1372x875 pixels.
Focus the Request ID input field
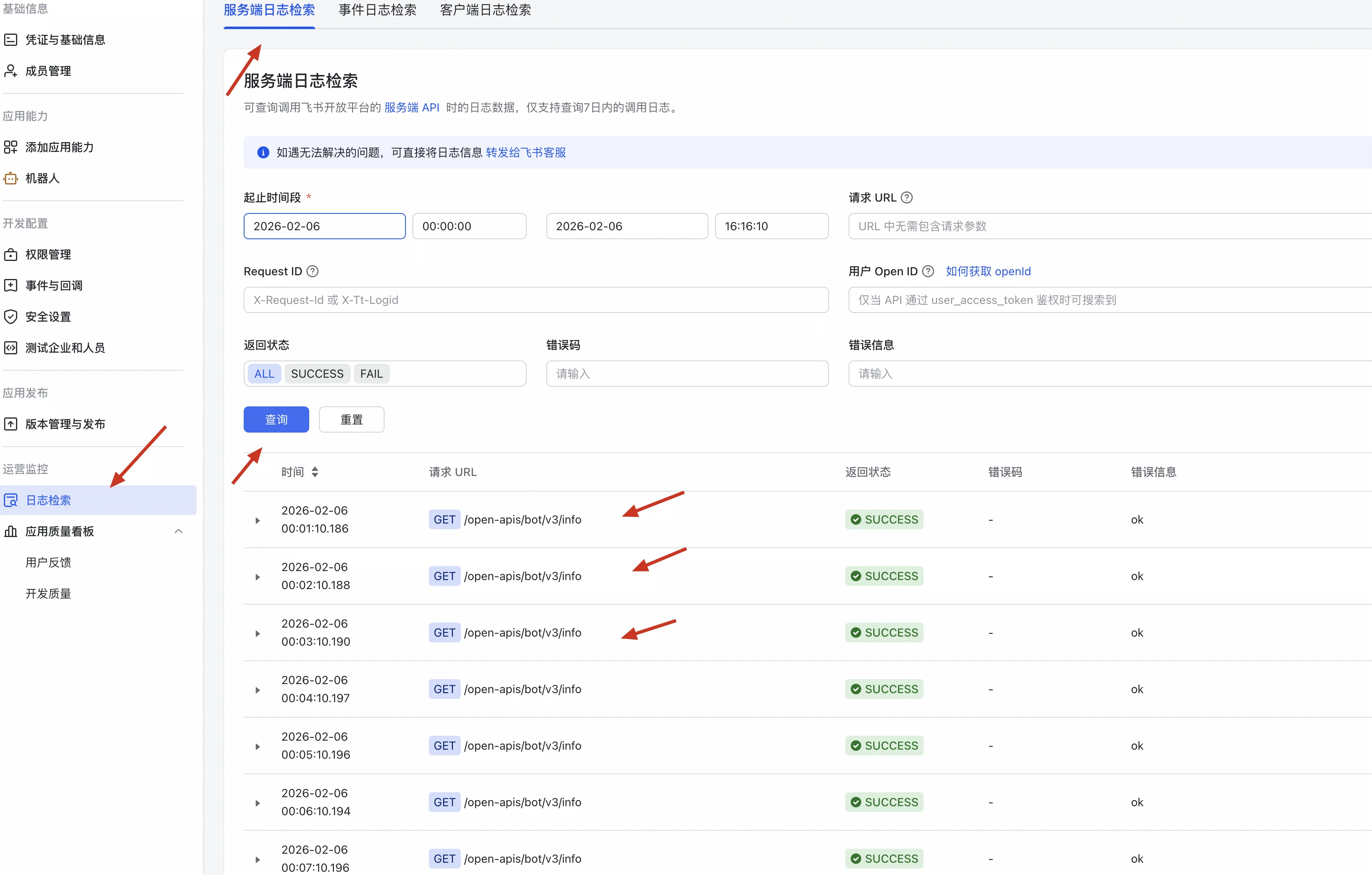coord(536,300)
